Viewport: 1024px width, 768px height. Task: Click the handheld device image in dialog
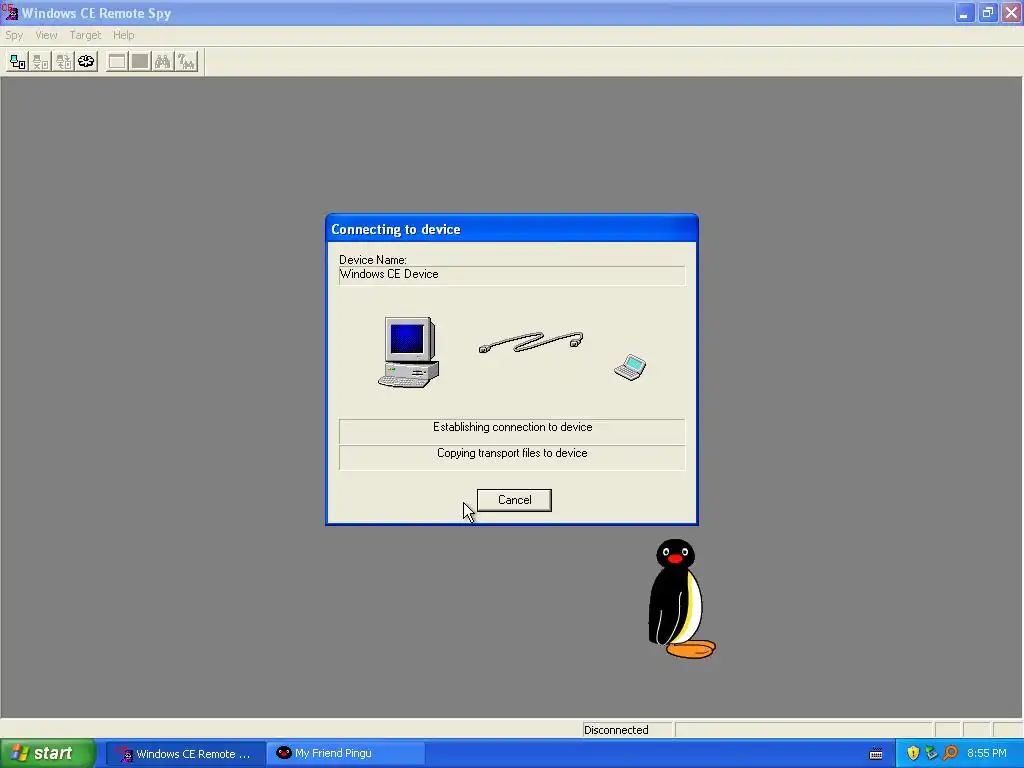pyautogui.click(x=630, y=367)
